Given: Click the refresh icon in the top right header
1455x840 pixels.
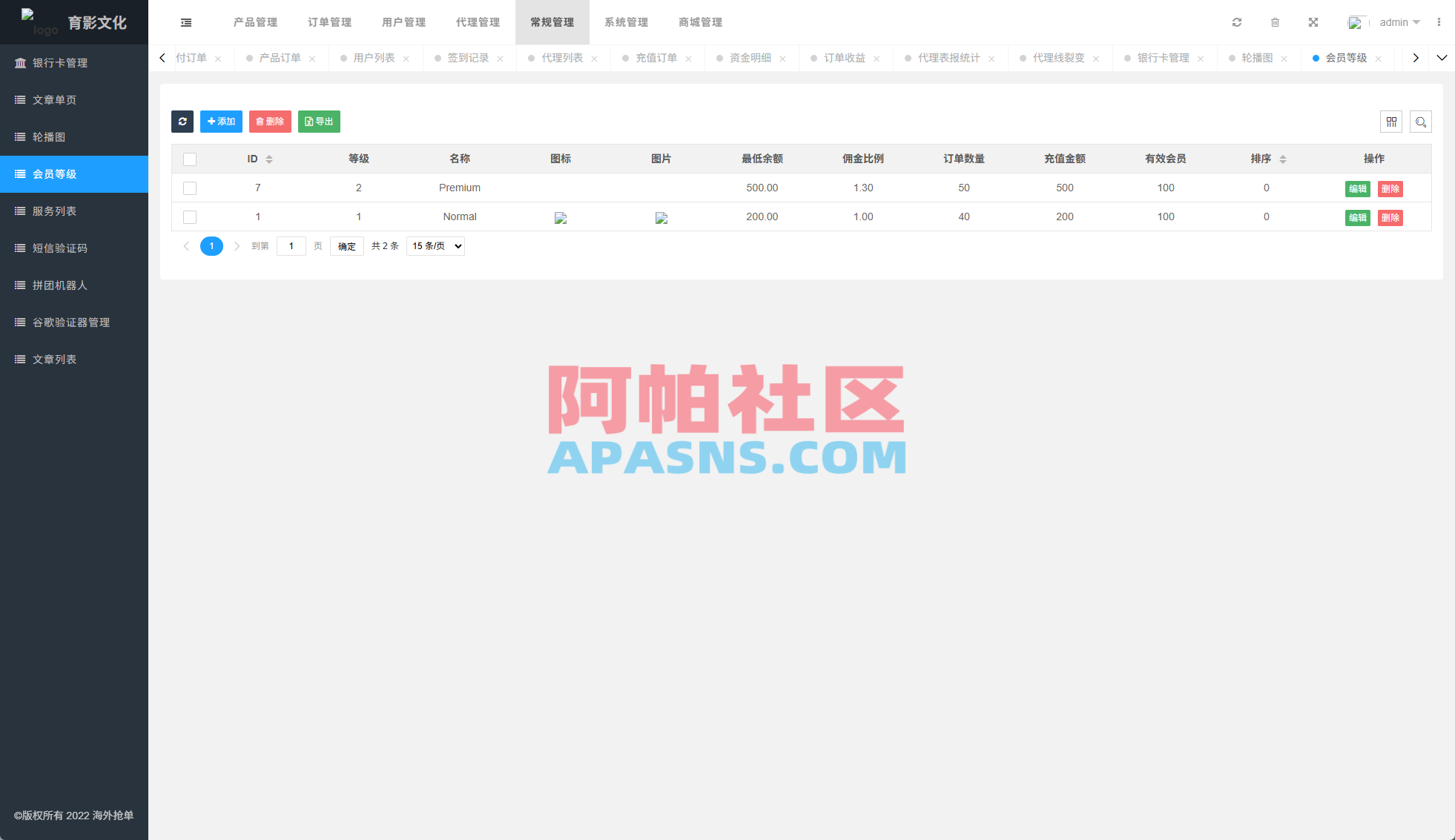Looking at the screenshot, I should (x=1237, y=22).
